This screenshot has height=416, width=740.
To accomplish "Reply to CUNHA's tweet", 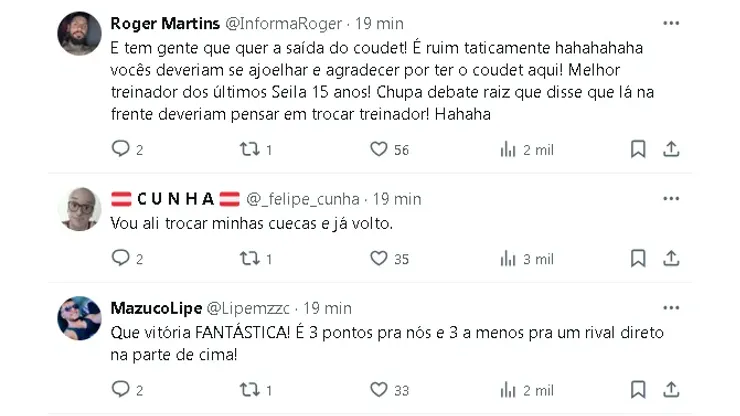I will click(120, 258).
